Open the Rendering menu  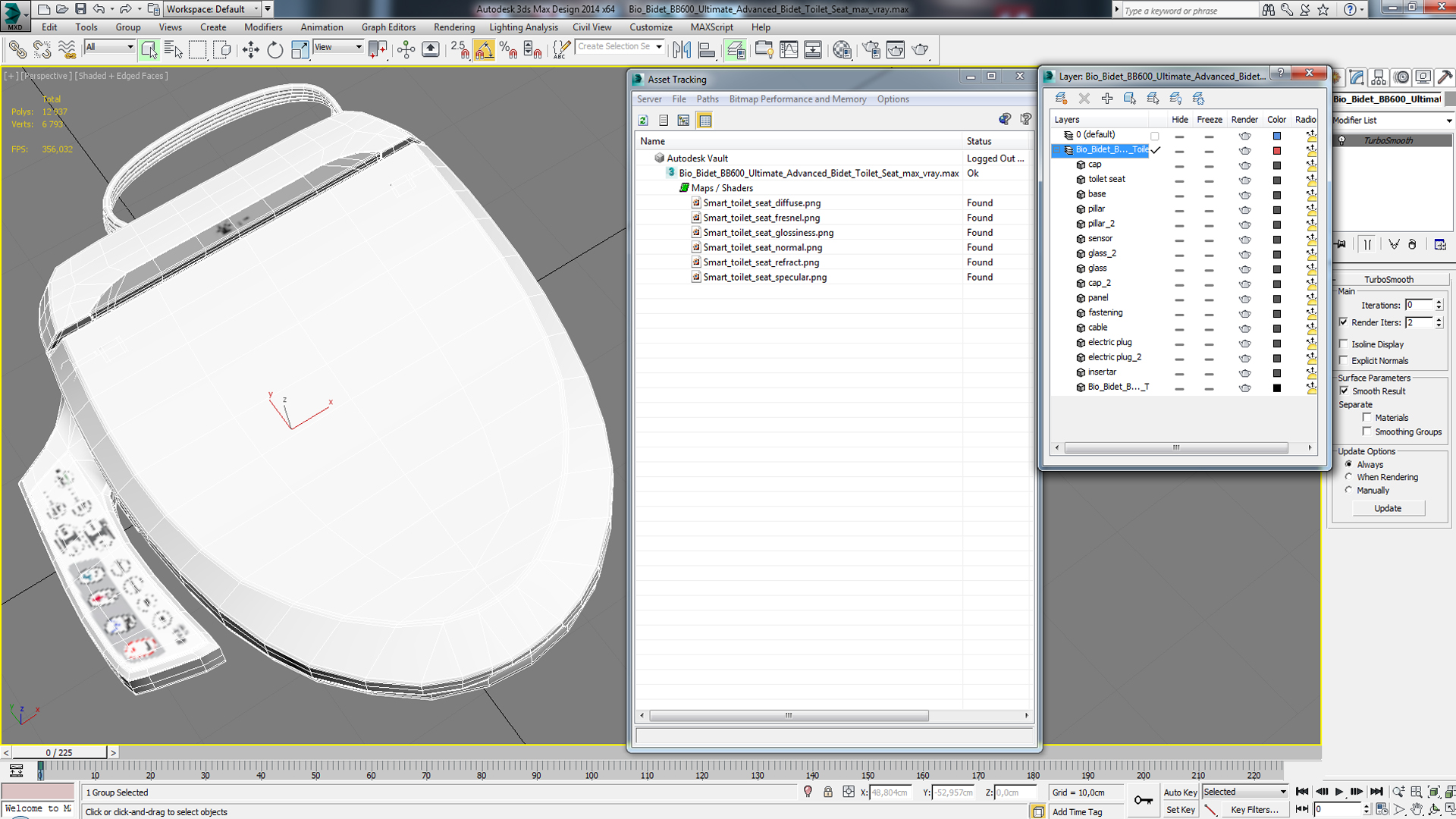click(x=453, y=27)
